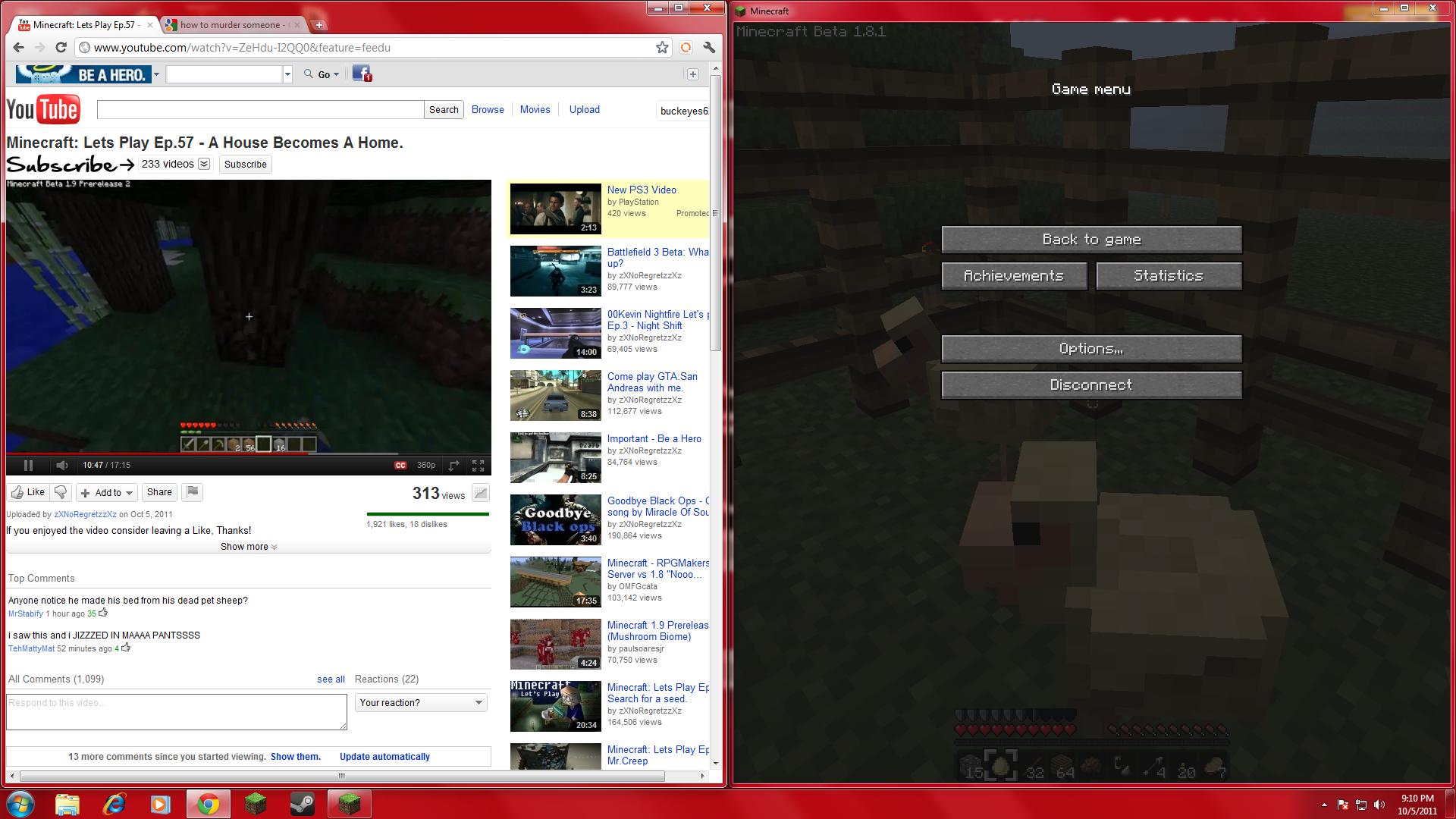Click Disconnect in Minecraft menu
The width and height of the screenshot is (1456, 819).
coord(1091,385)
